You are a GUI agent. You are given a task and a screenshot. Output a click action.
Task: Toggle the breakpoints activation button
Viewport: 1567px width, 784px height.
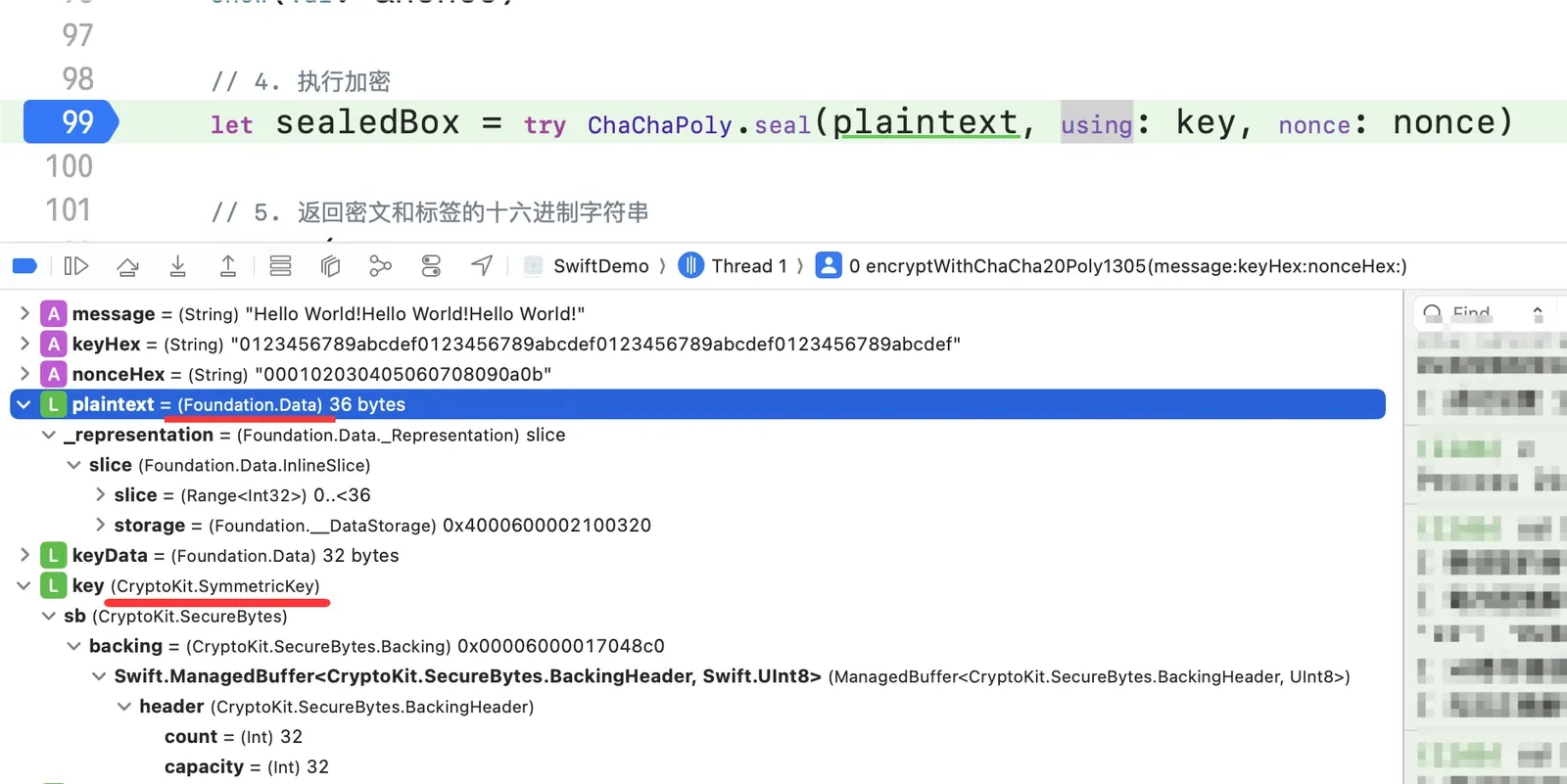24,266
